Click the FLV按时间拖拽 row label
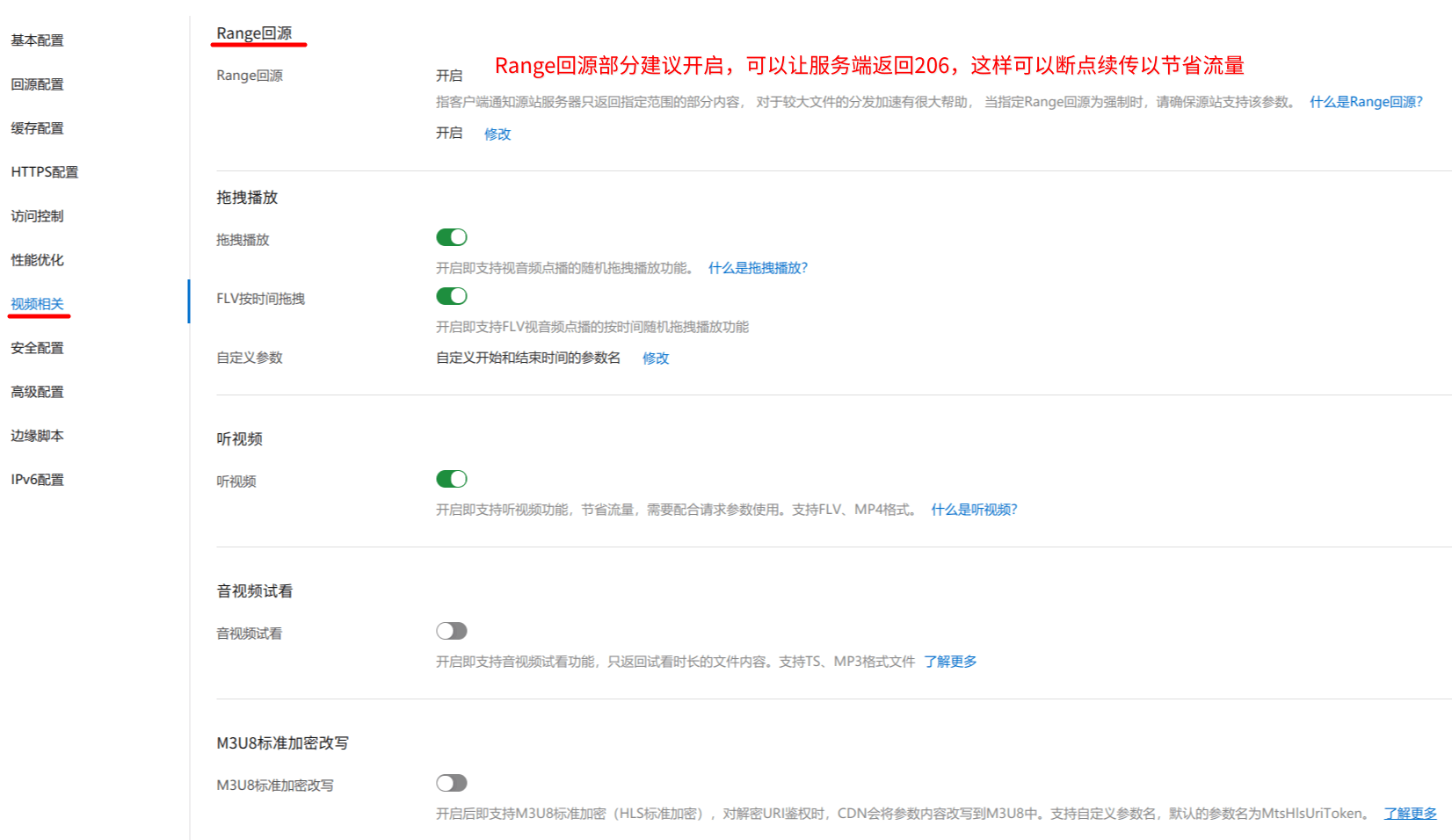Viewport: 1452px width, 840px height. pyautogui.click(x=260, y=299)
